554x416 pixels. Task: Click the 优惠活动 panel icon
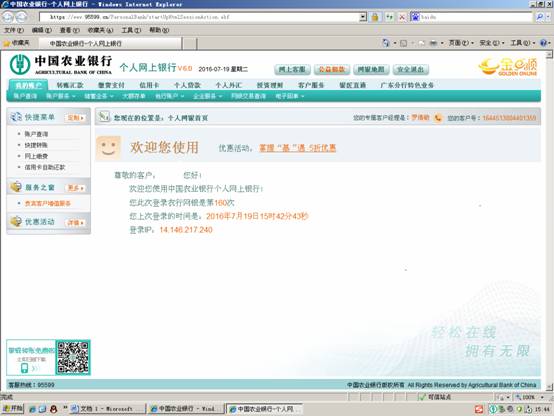pyautogui.click(x=16, y=222)
